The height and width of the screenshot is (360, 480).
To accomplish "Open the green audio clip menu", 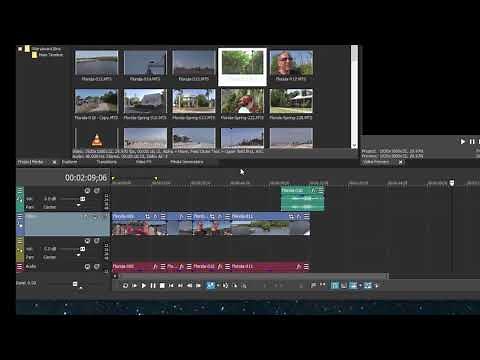I will click(x=321, y=190).
